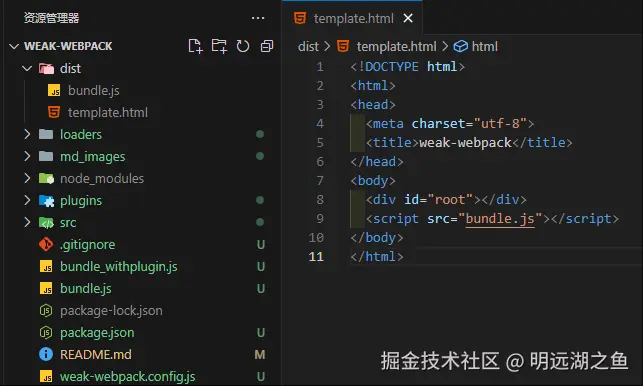Click line number 11 in the gutter
This screenshot has width=643, height=386.
[x=316, y=257]
